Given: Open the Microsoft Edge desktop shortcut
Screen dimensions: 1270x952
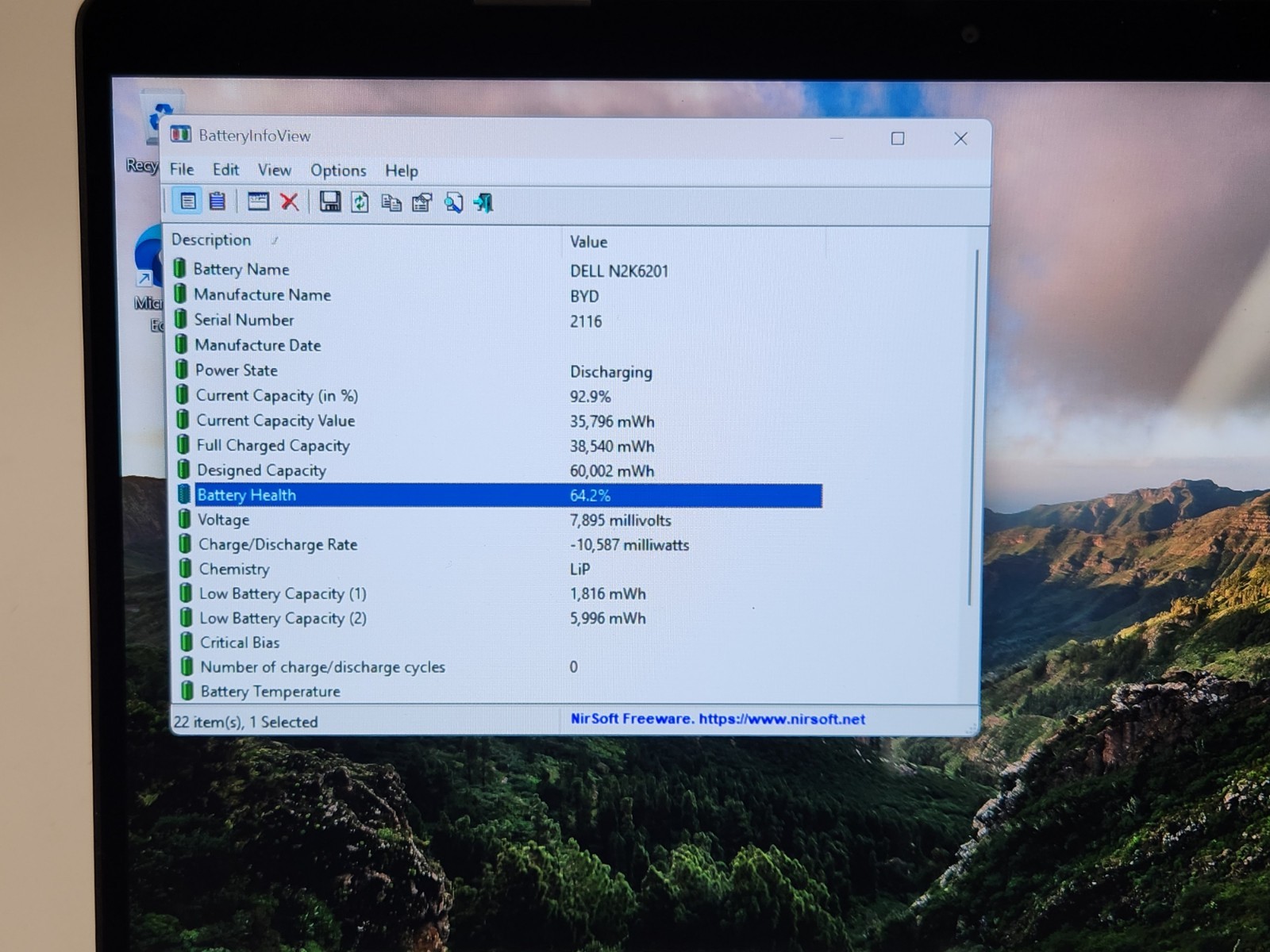Looking at the screenshot, I should [151, 278].
